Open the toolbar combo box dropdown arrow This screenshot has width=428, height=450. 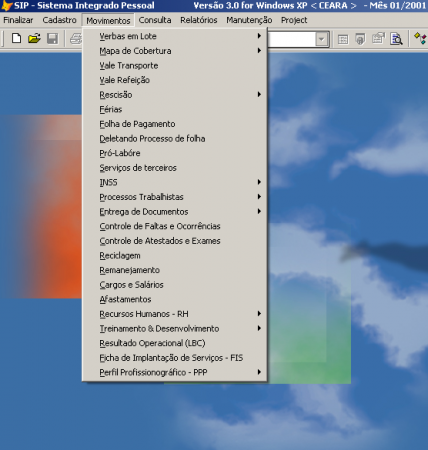point(321,39)
